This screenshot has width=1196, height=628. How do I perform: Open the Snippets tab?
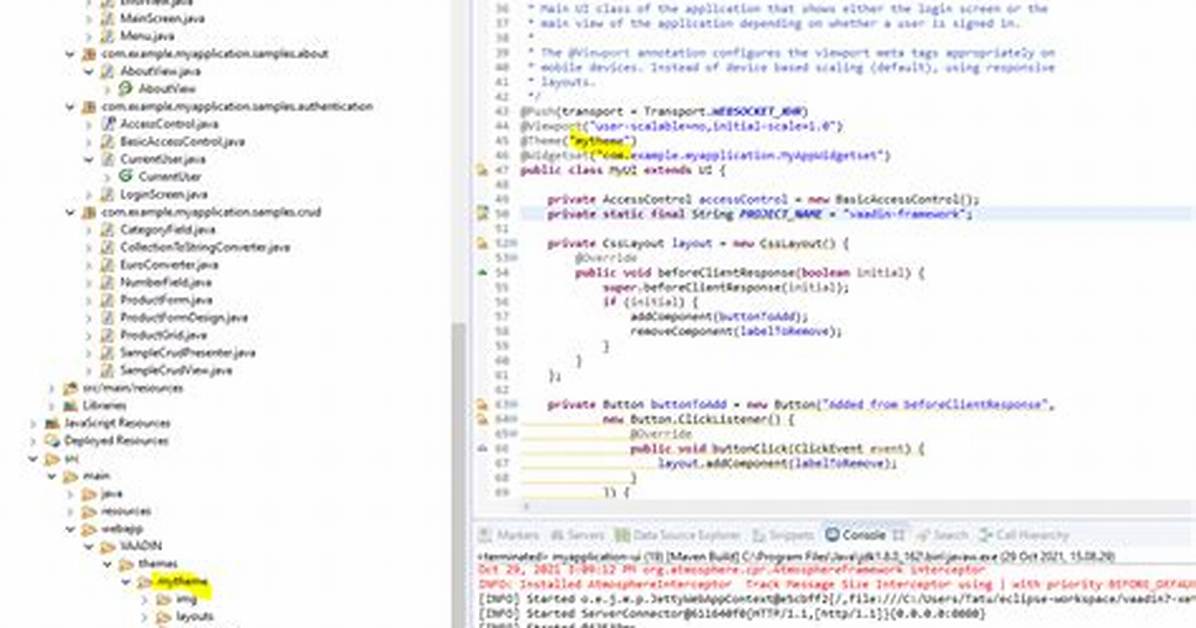pos(784,535)
